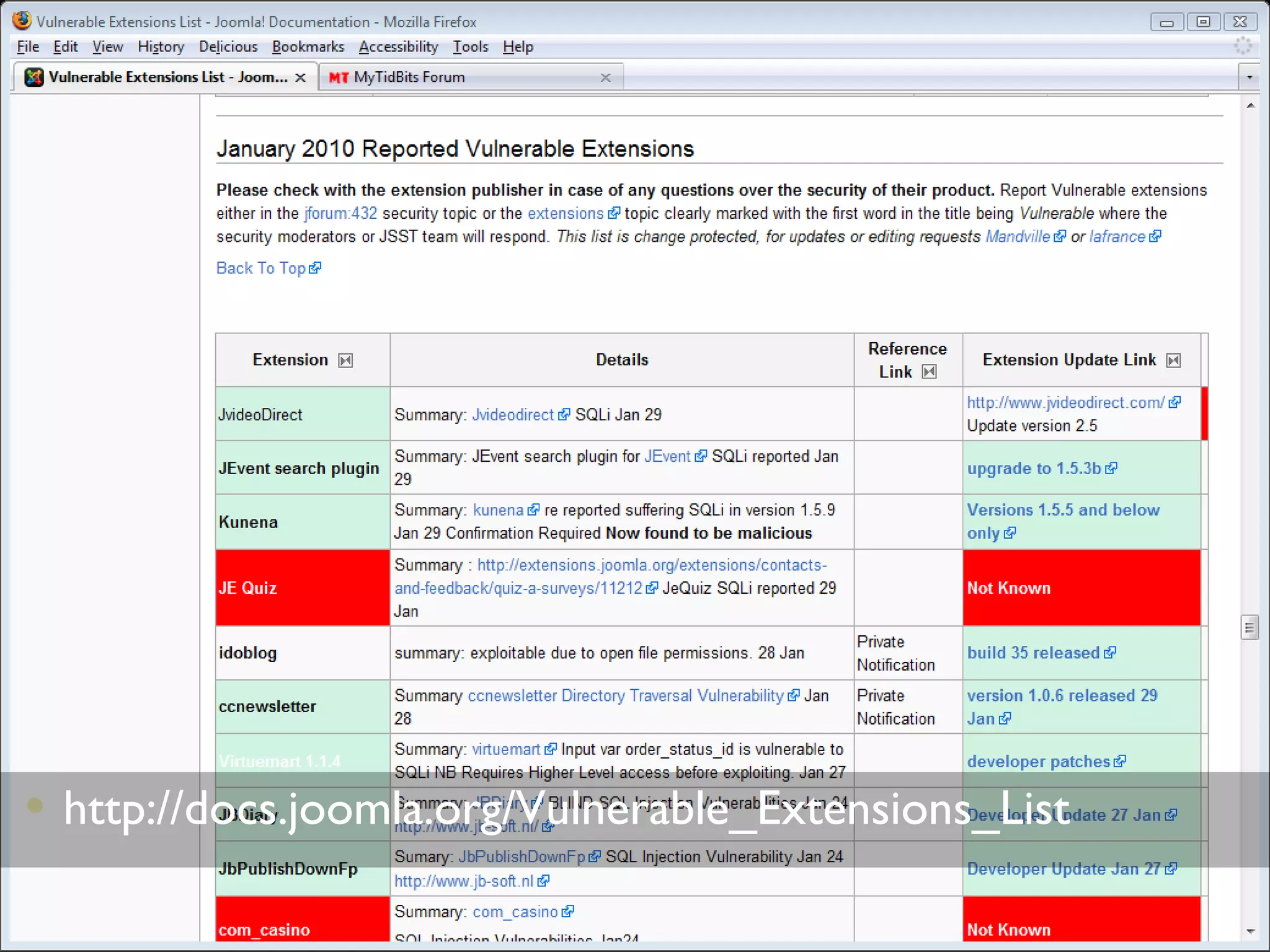Open the Edit menu
The height and width of the screenshot is (952, 1270).
65,47
